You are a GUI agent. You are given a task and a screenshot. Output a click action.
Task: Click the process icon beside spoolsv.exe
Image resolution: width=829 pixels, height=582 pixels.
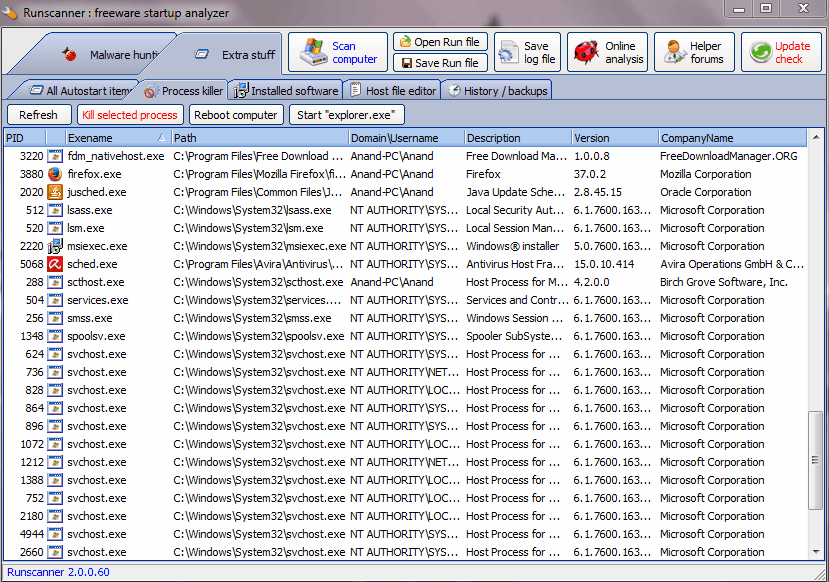tap(54, 336)
